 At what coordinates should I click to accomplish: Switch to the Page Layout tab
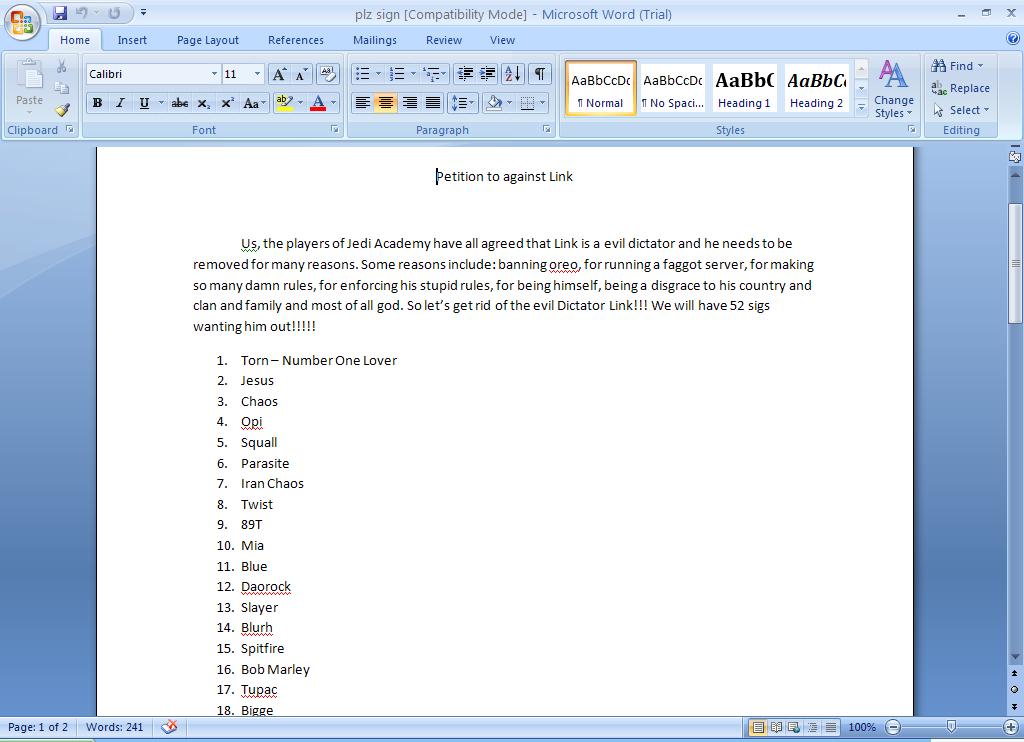click(208, 40)
